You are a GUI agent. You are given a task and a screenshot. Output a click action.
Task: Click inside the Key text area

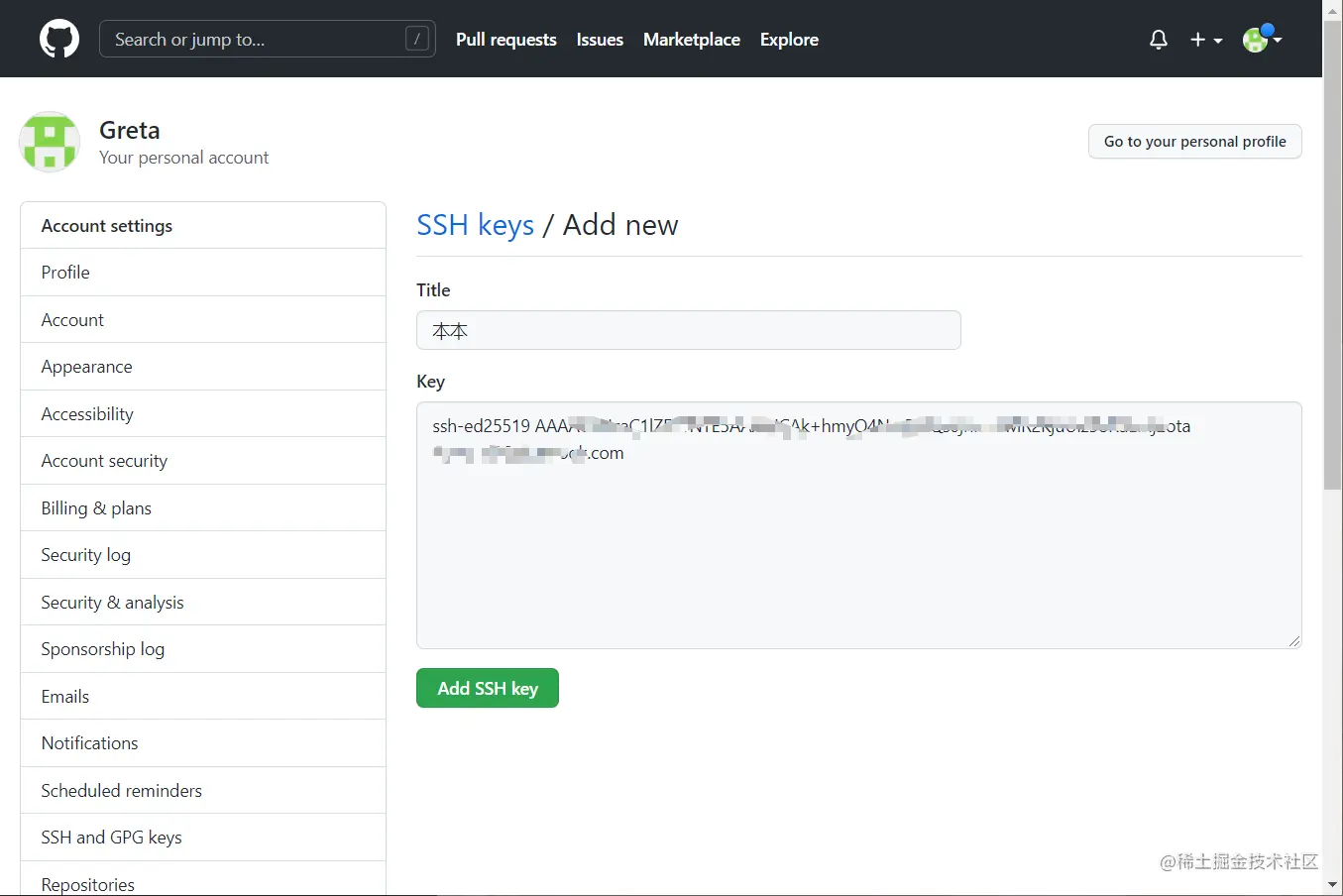[x=859, y=525]
